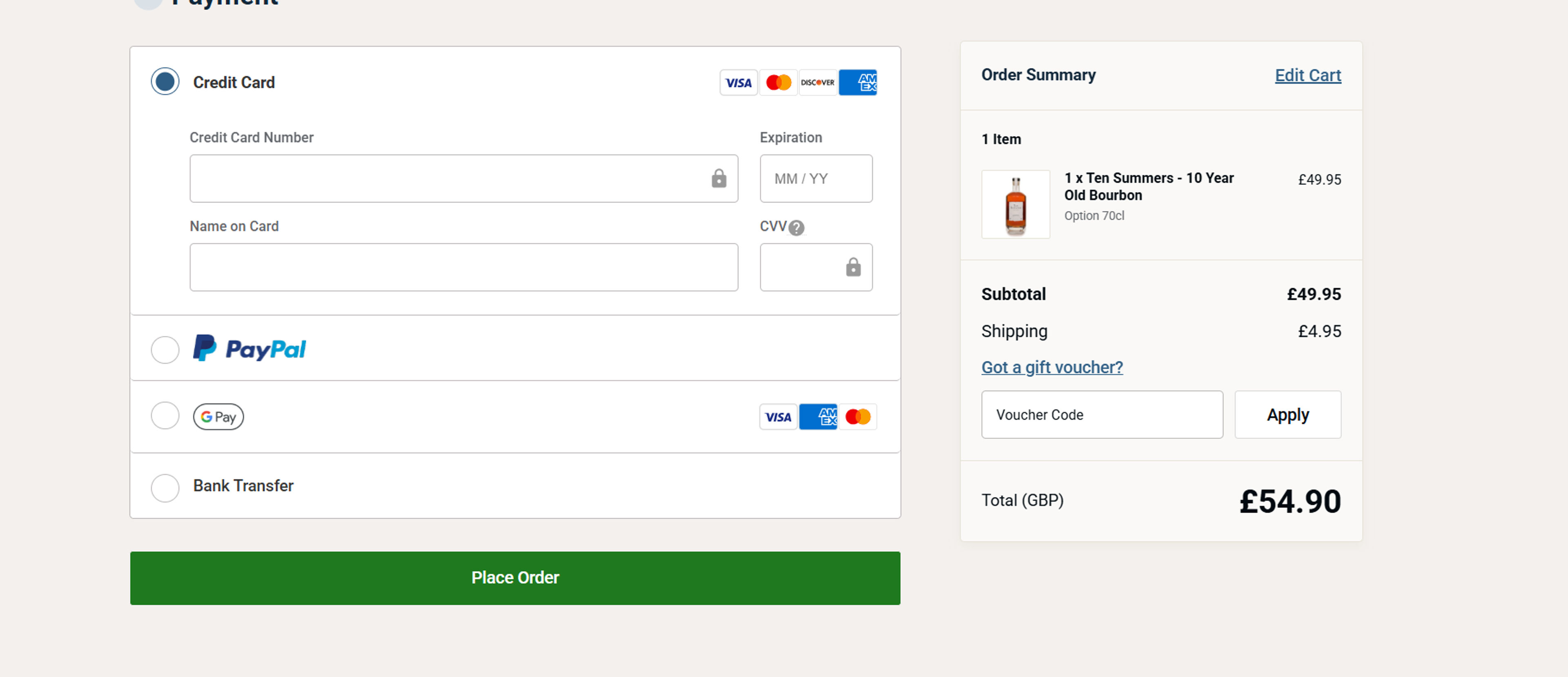Viewport: 1568px width, 677px height.
Task: Click the lock icon in CVV field
Action: click(853, 267)
